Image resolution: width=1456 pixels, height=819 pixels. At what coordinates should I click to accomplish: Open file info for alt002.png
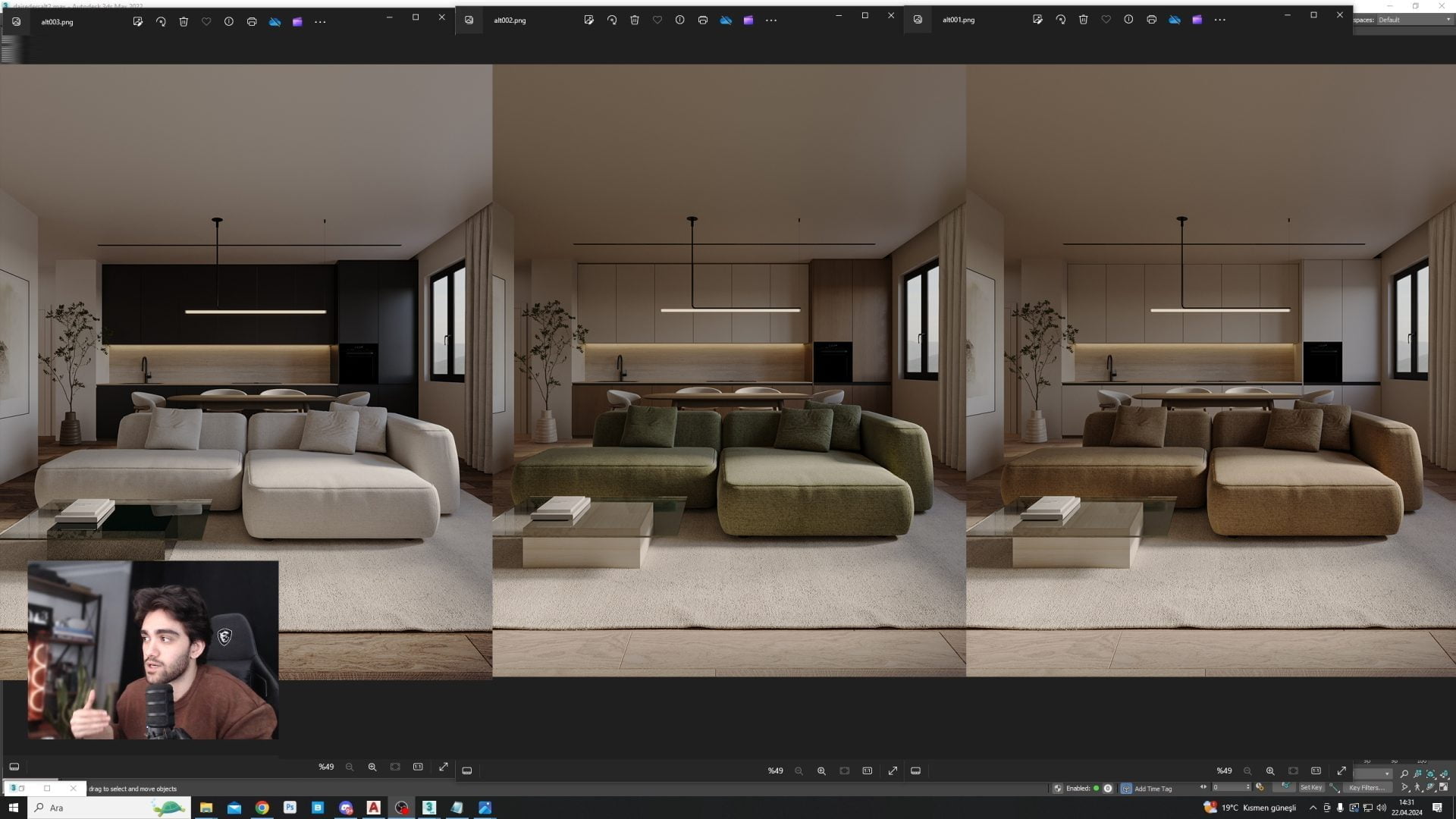coord(680,20)
